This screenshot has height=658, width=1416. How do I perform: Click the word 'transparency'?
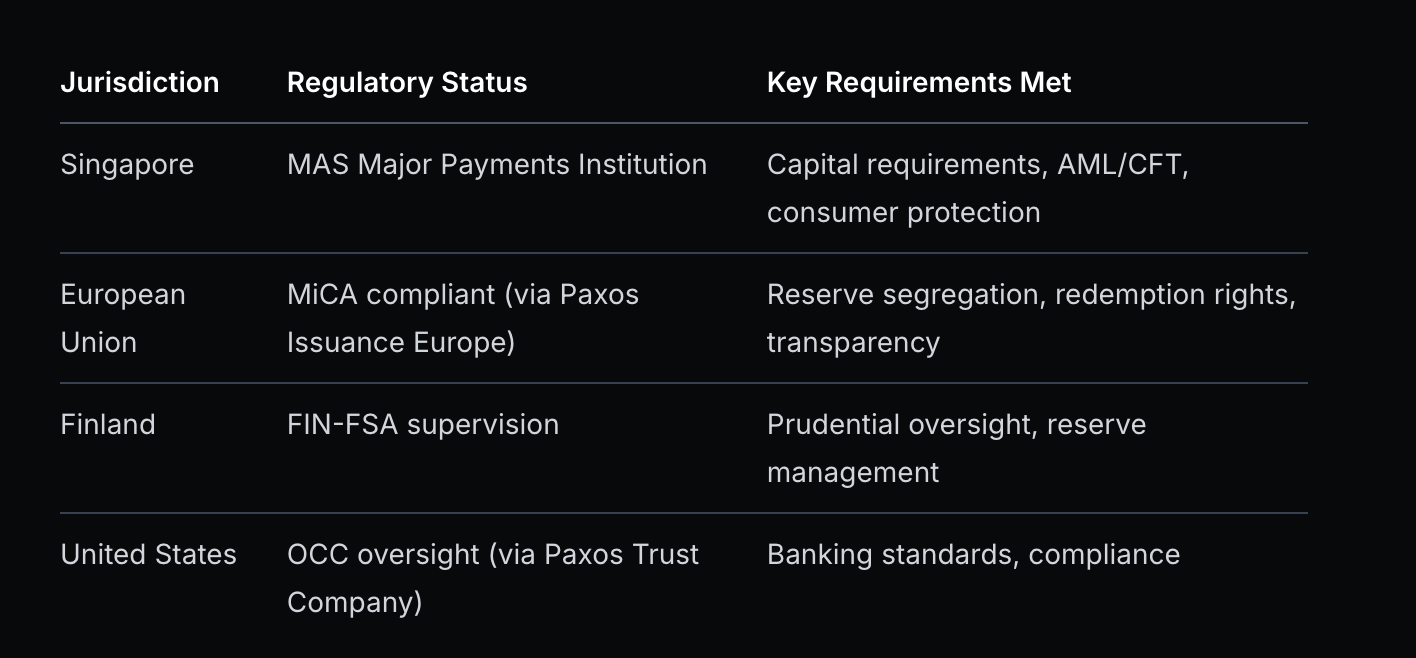coord(853,342)
